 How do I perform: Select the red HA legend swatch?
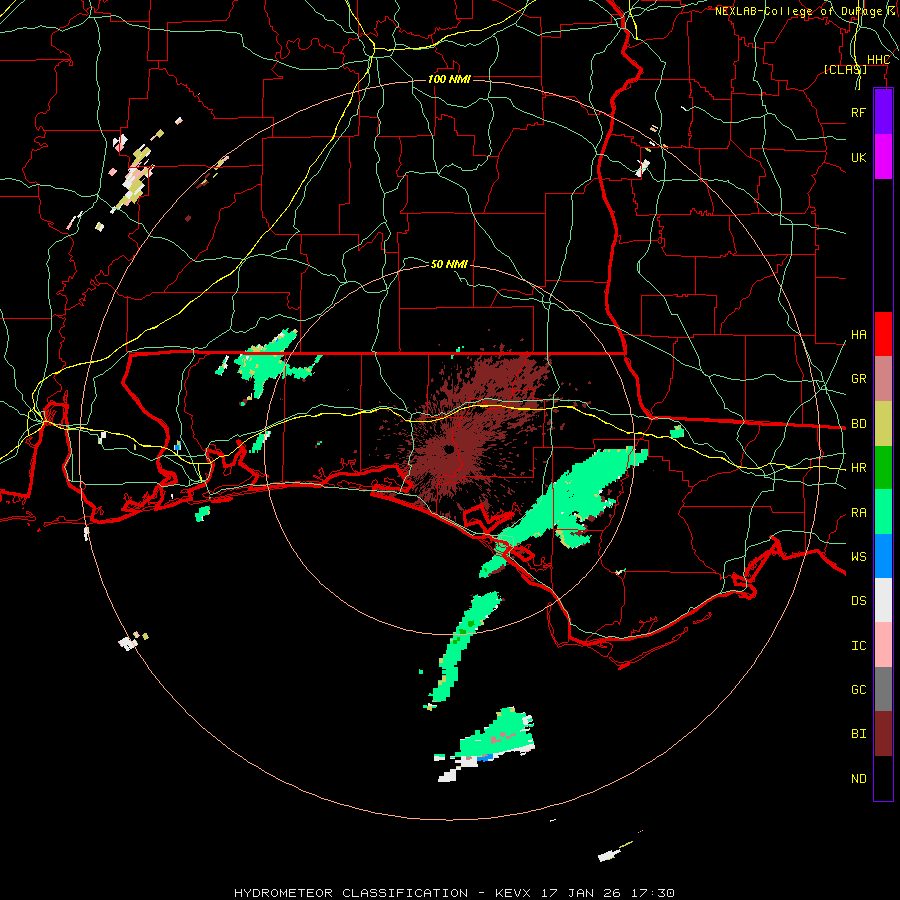[883, 334]
